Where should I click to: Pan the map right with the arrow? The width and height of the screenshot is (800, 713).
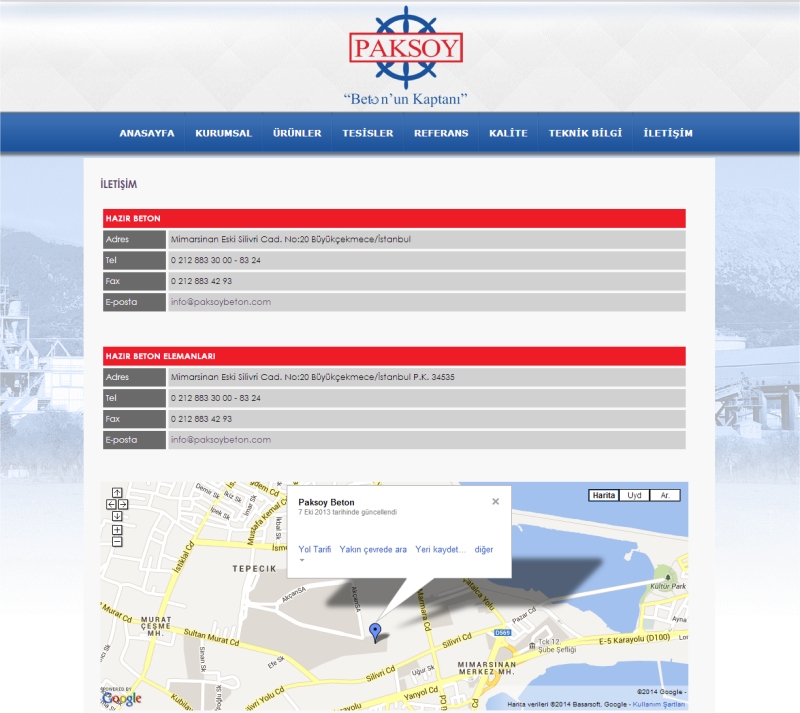pyautogui.click(x=123, y=504)
